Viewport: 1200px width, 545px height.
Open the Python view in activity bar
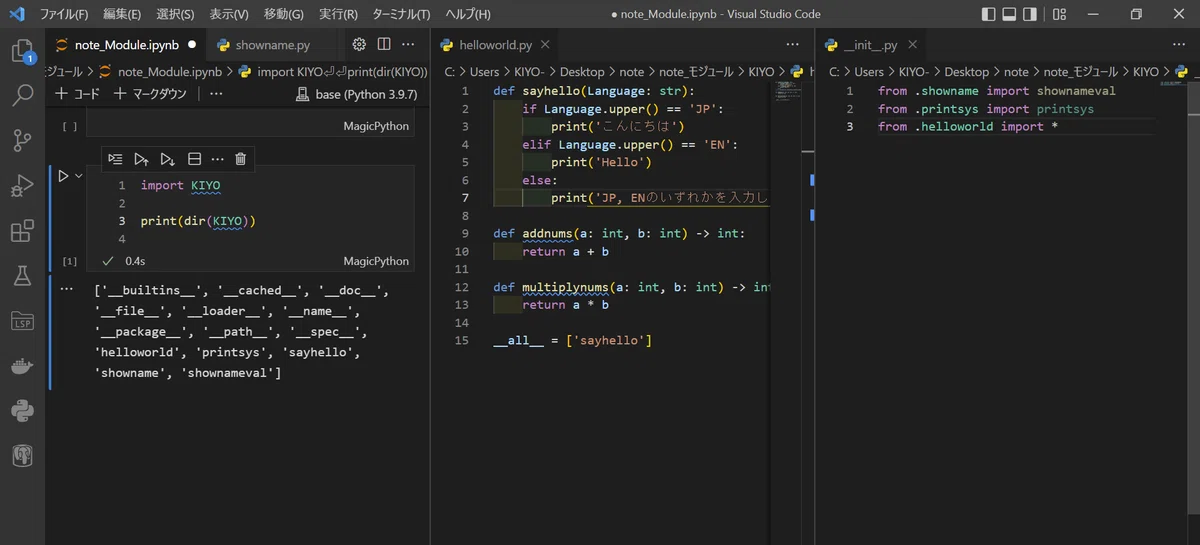[22, 411]
